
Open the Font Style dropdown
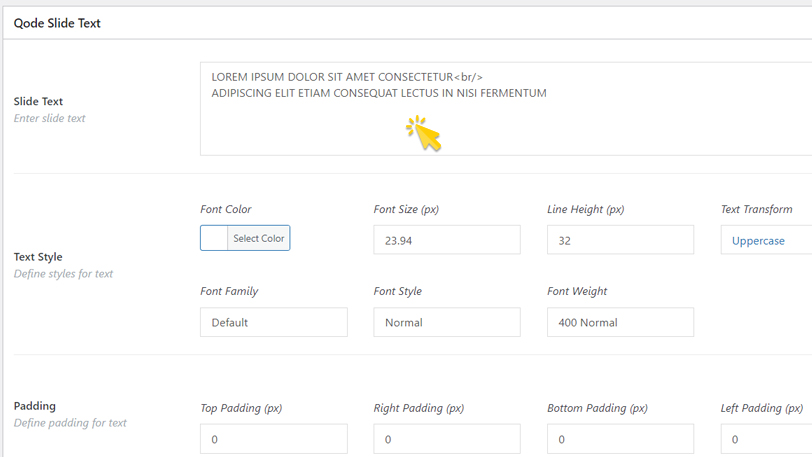point(446,322)
